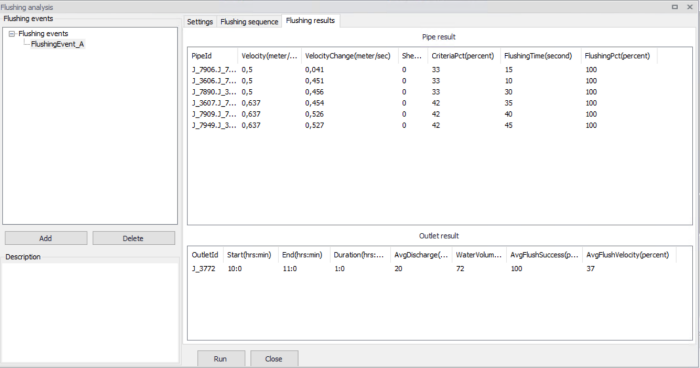Image resolution: width=700 pixels, height=368 pixels.
Task: Click velocity change value 0,041
Action: 314,70
